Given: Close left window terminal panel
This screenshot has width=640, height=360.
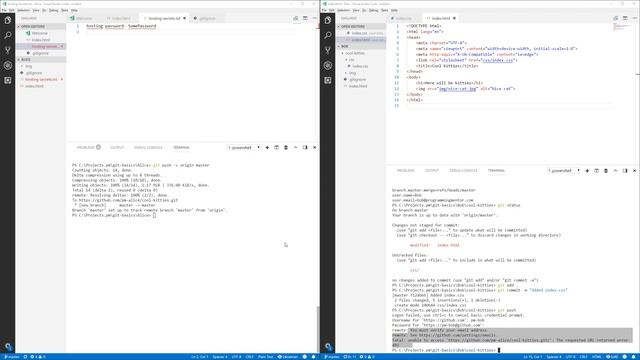Looking at the screenshot, I should click(314, 147).
